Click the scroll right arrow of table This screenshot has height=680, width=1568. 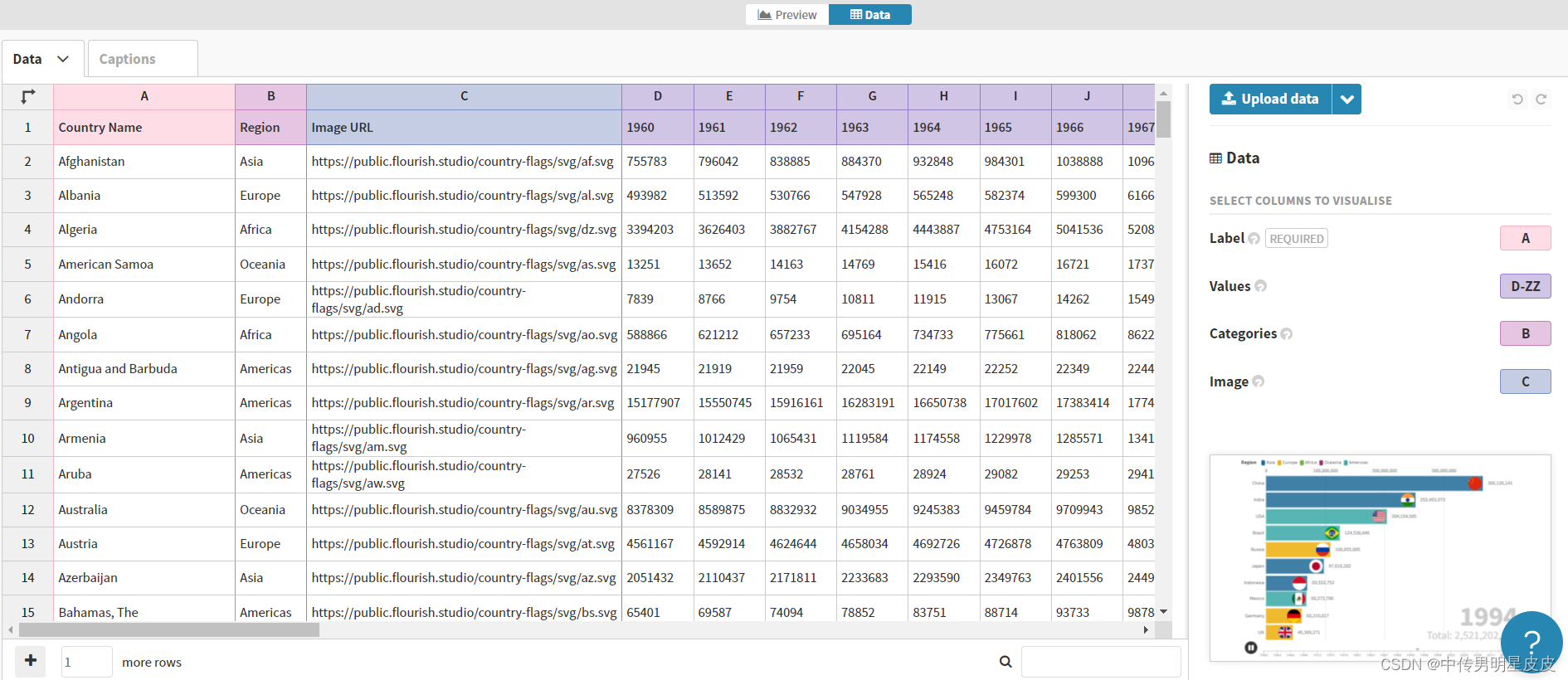coord(1146,630)
